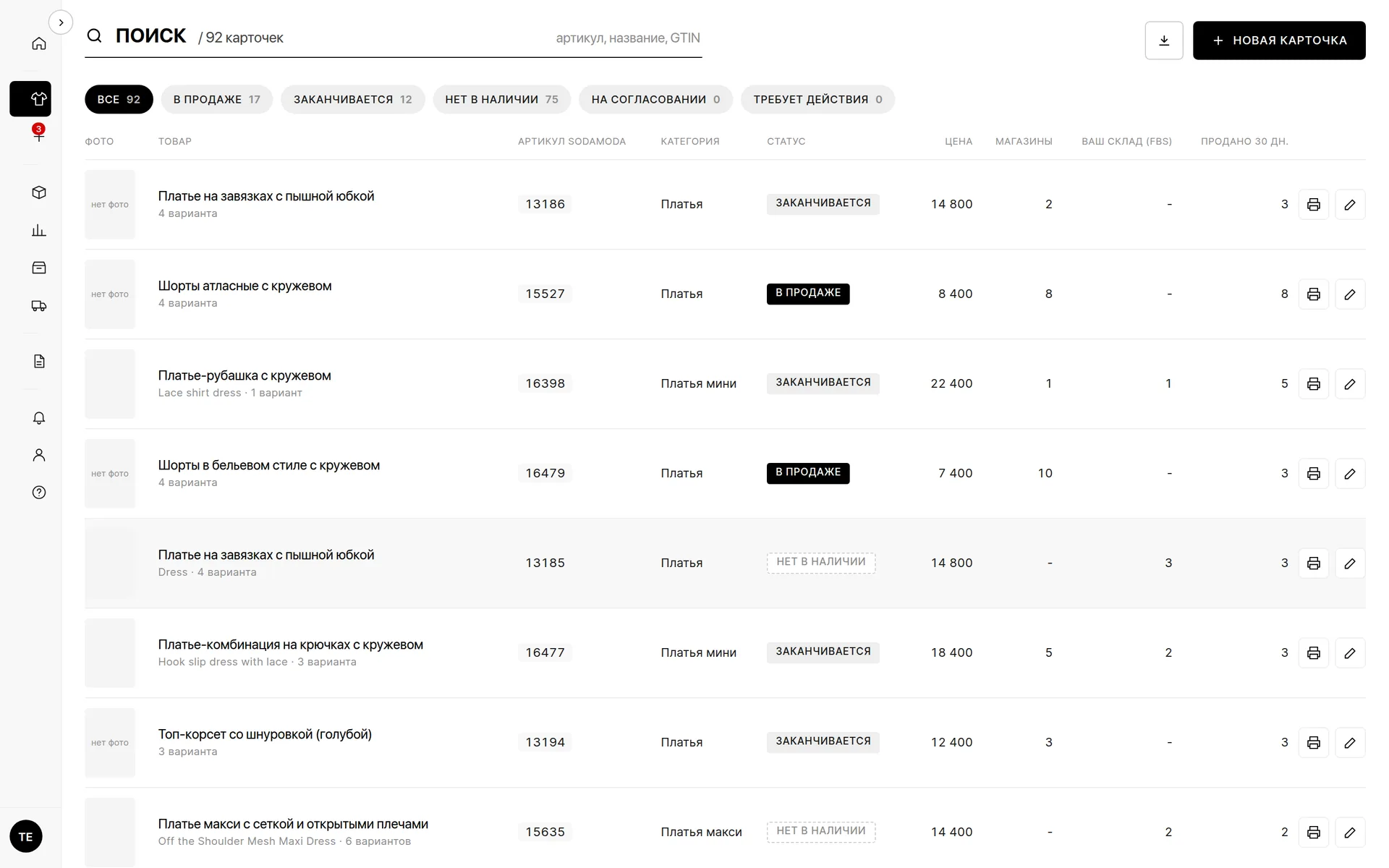Switch to the В ПРОДАЖЕ 17 tab

pyautogui.click(x=216, y=99)
